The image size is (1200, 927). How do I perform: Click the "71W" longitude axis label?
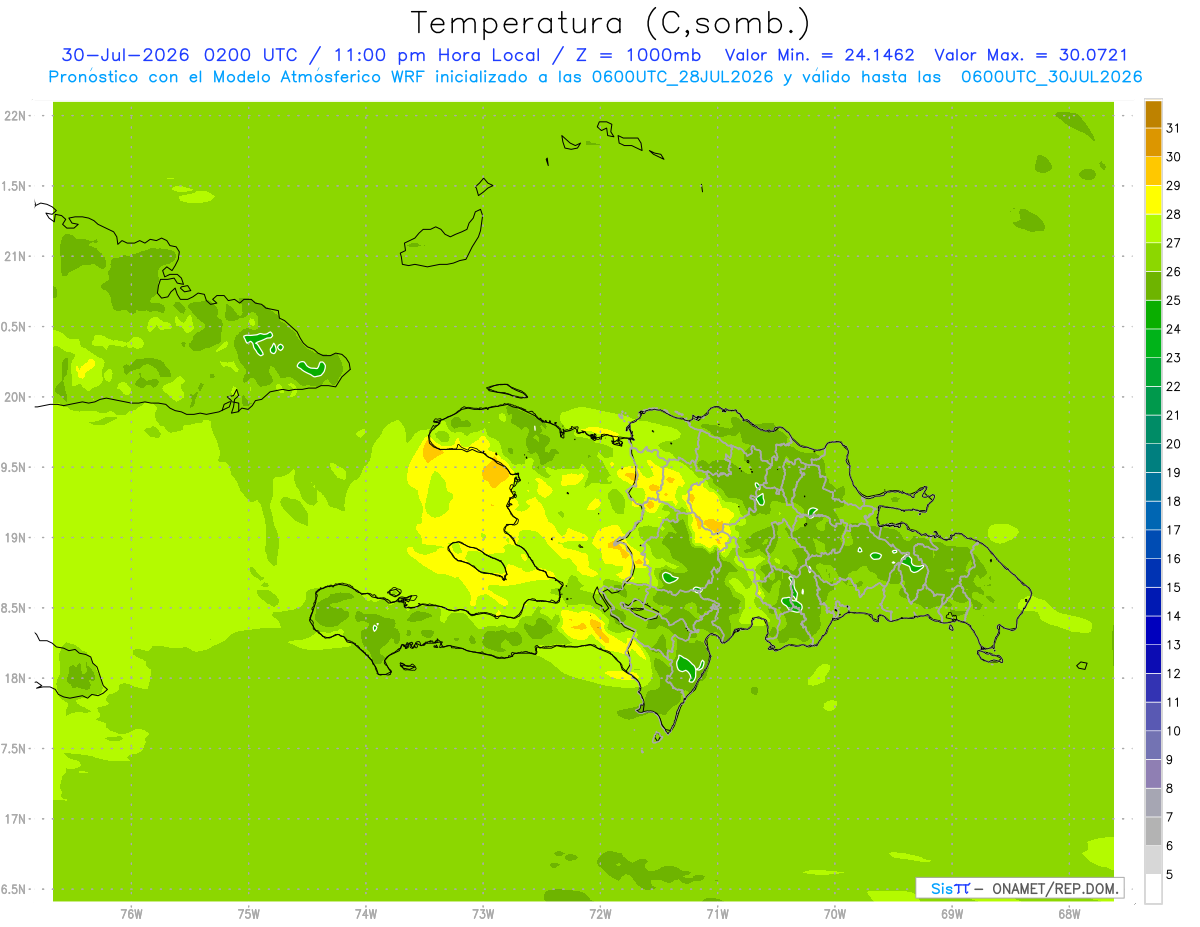717,914
